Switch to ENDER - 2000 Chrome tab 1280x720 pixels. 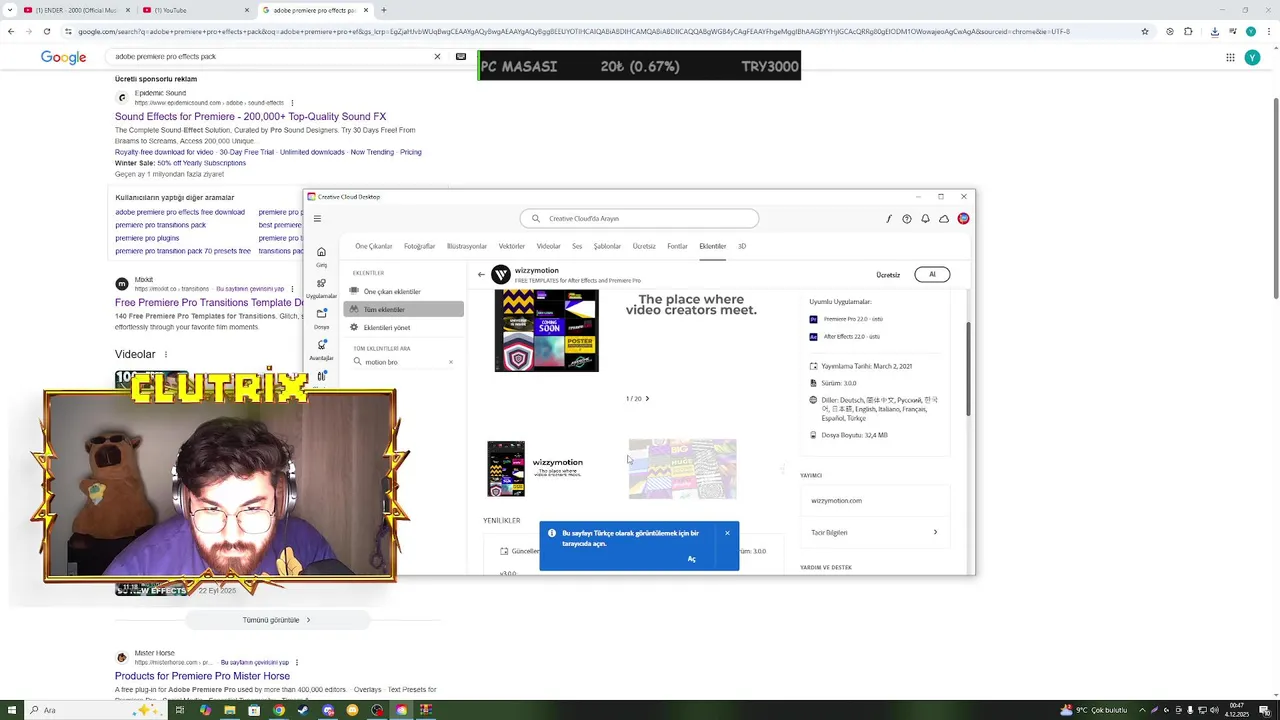point(75,10)
